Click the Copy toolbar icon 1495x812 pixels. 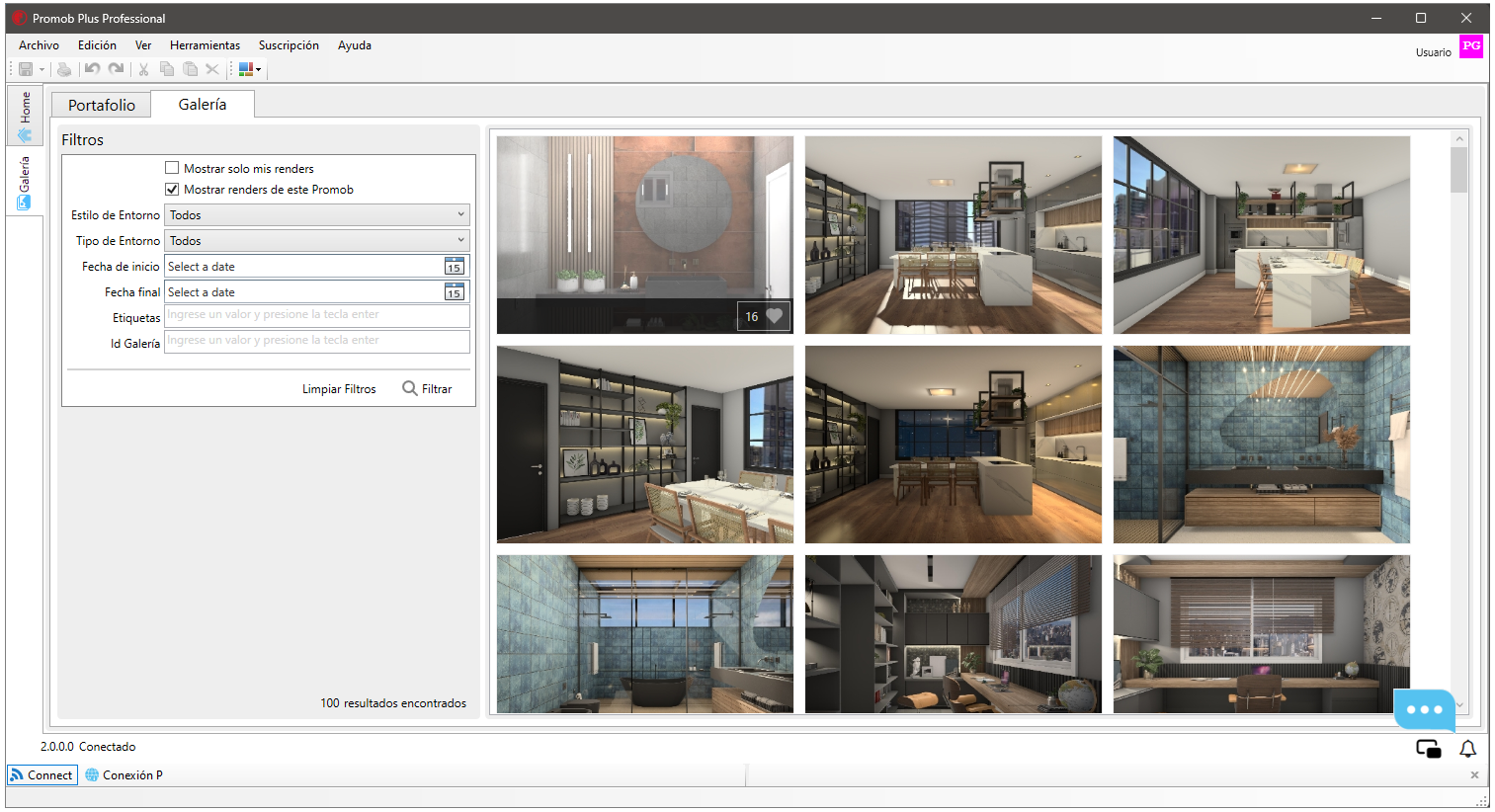[x=167, y=69]
